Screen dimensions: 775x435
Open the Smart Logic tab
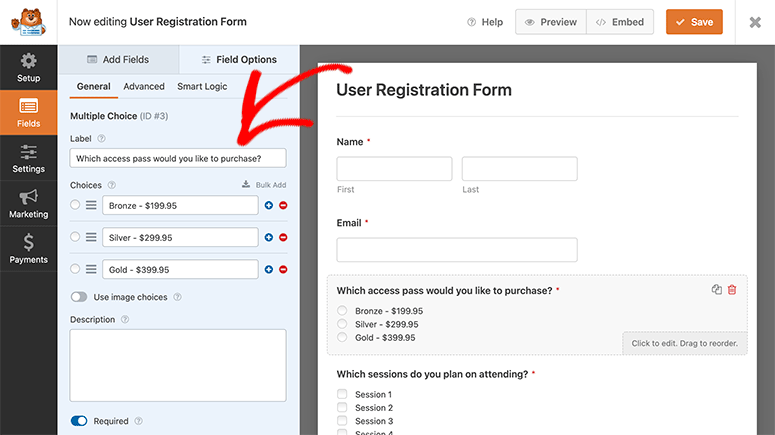click(202, 87)
